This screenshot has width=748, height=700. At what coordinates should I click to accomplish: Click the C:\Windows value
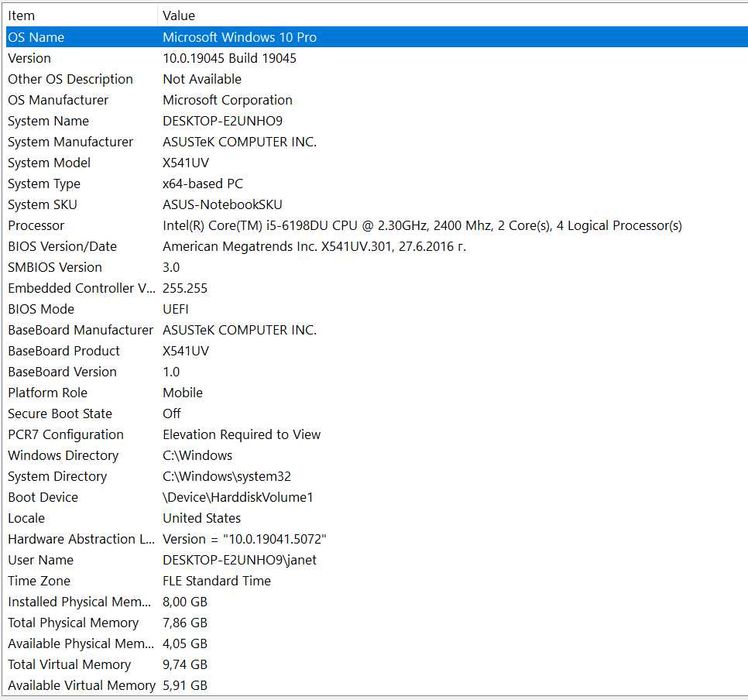[197, 456]
